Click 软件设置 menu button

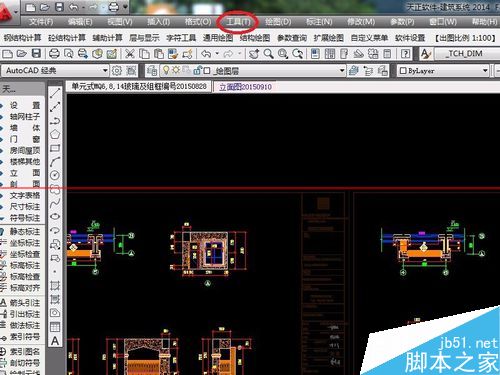coord(410,38)
